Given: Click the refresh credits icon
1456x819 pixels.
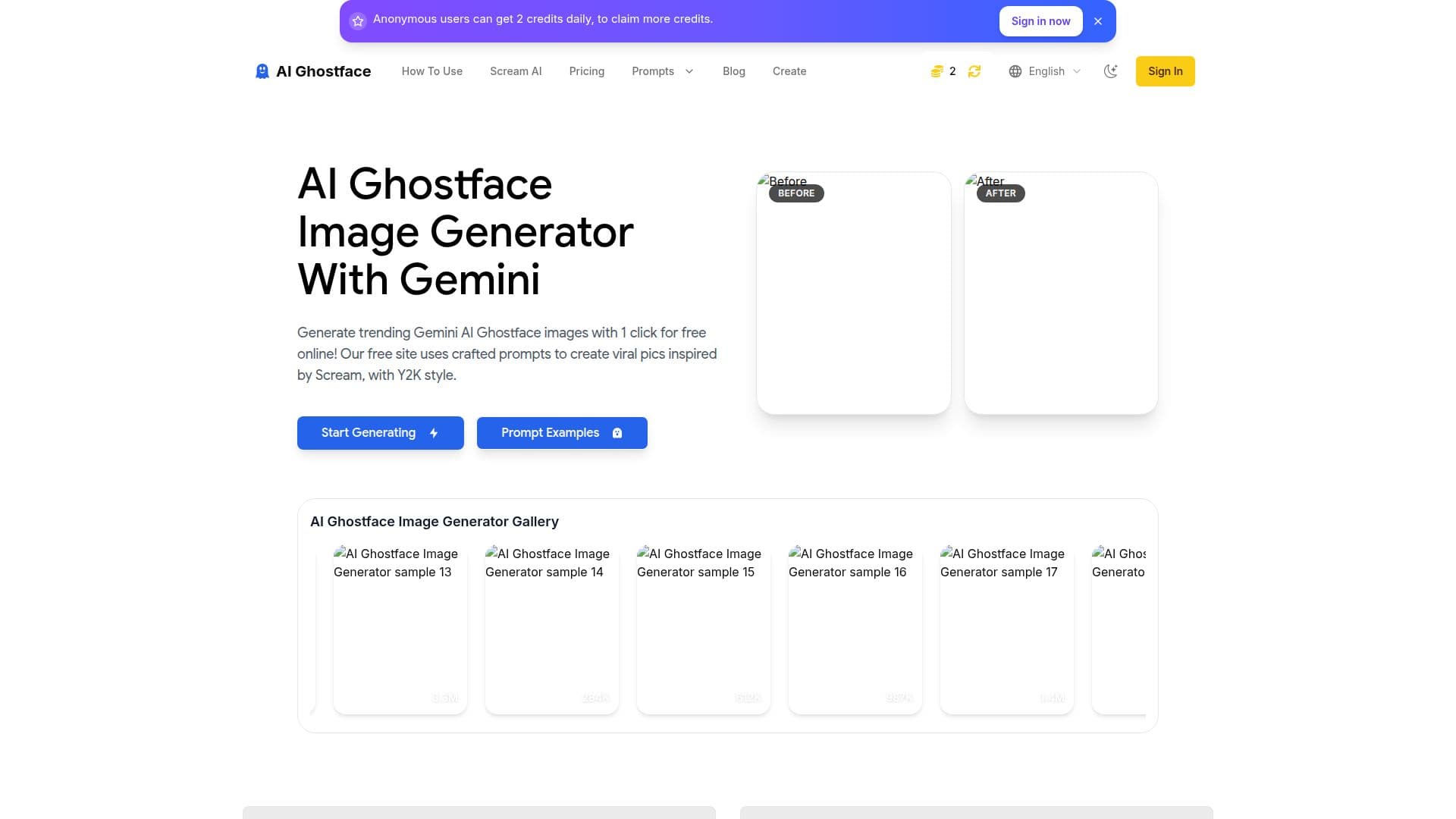Looking at the screenshot, I should 974,71.
